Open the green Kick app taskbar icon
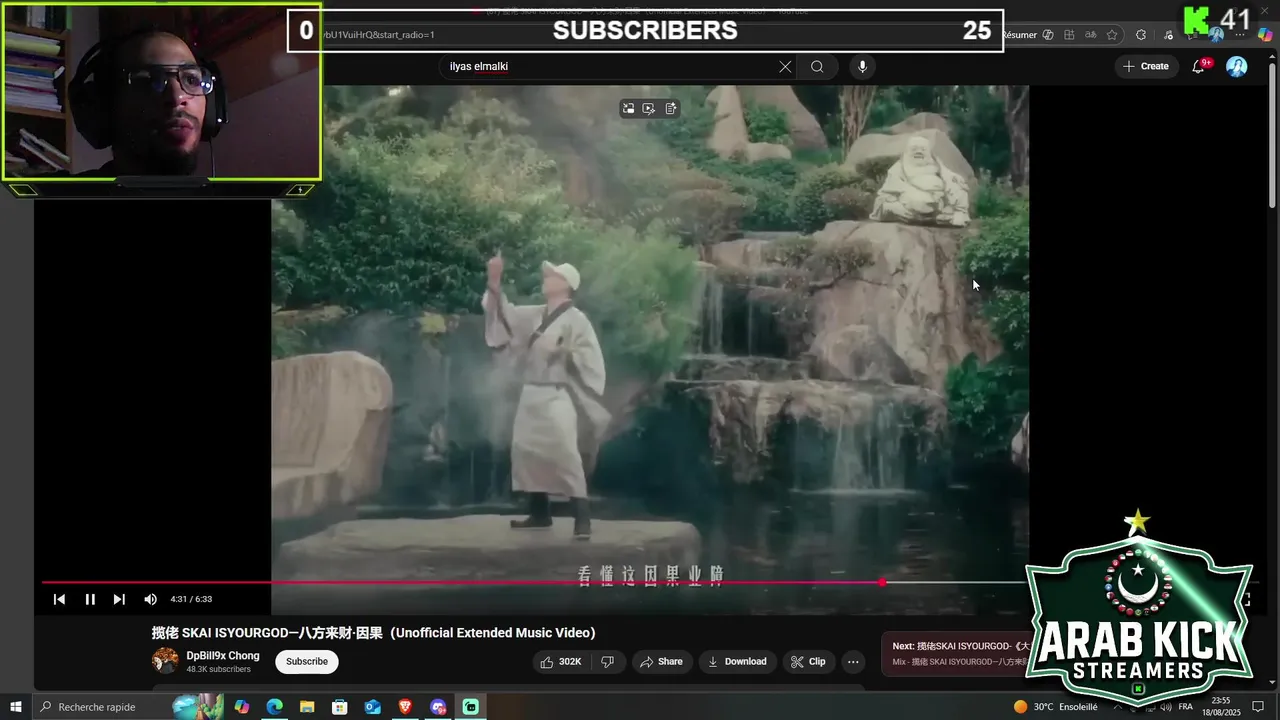The height and width of the screenshot is (720, 1280). click(x=470, y=707)
